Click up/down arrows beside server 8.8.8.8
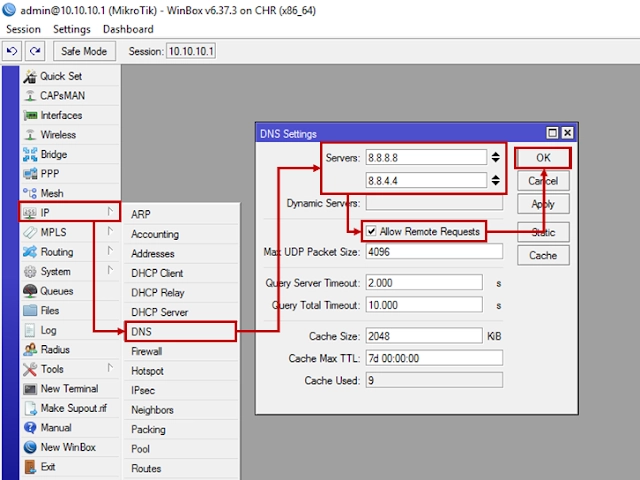This screenshot has width=640, height=480. [x=496, y=157]
